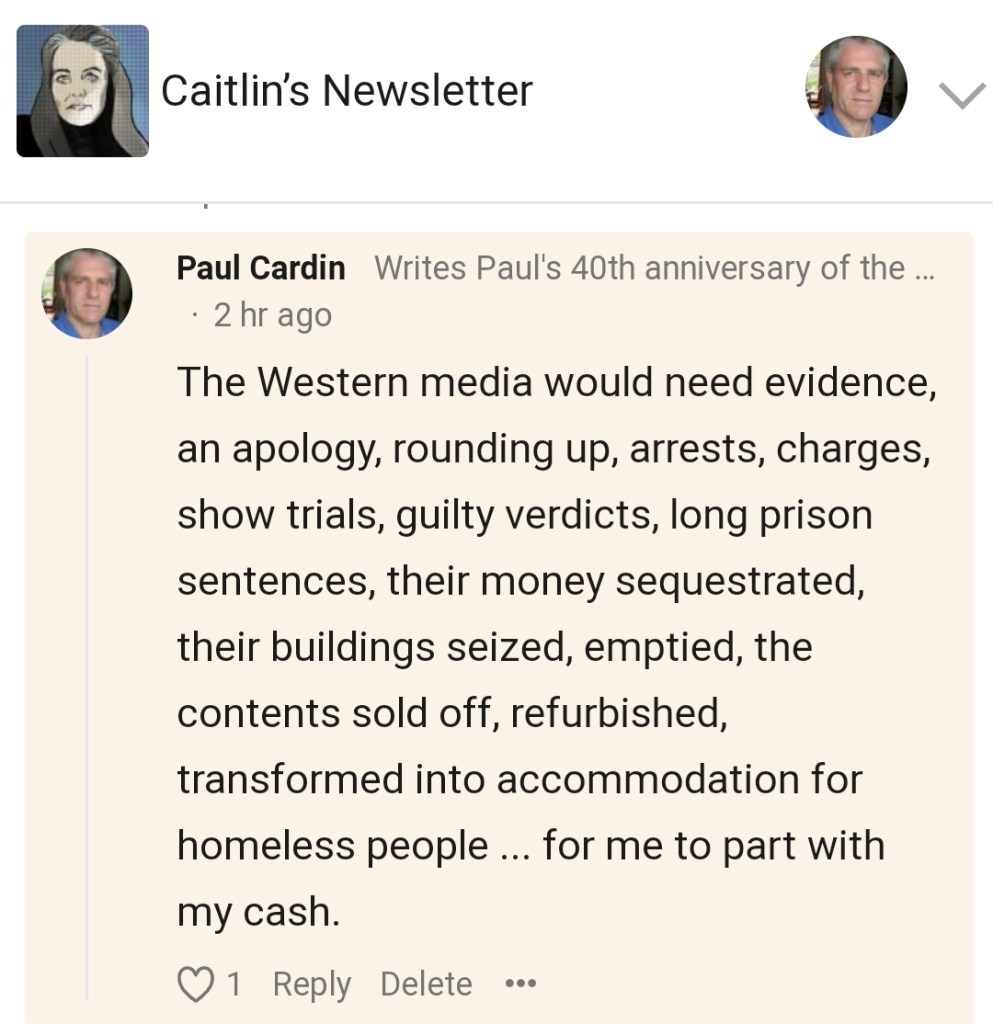Reply to Paul Cardin's comment
This screenshot has height=1024, width=993.
pyautogui.click(x=311, y=984)
